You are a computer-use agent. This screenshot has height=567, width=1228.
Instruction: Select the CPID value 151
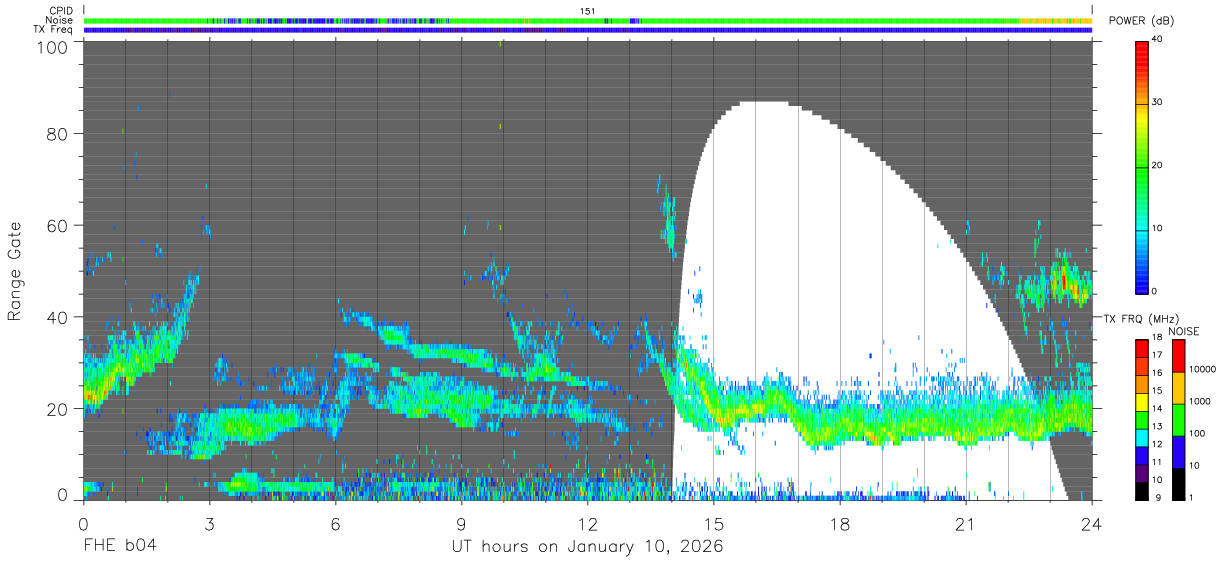click(588, 10)
